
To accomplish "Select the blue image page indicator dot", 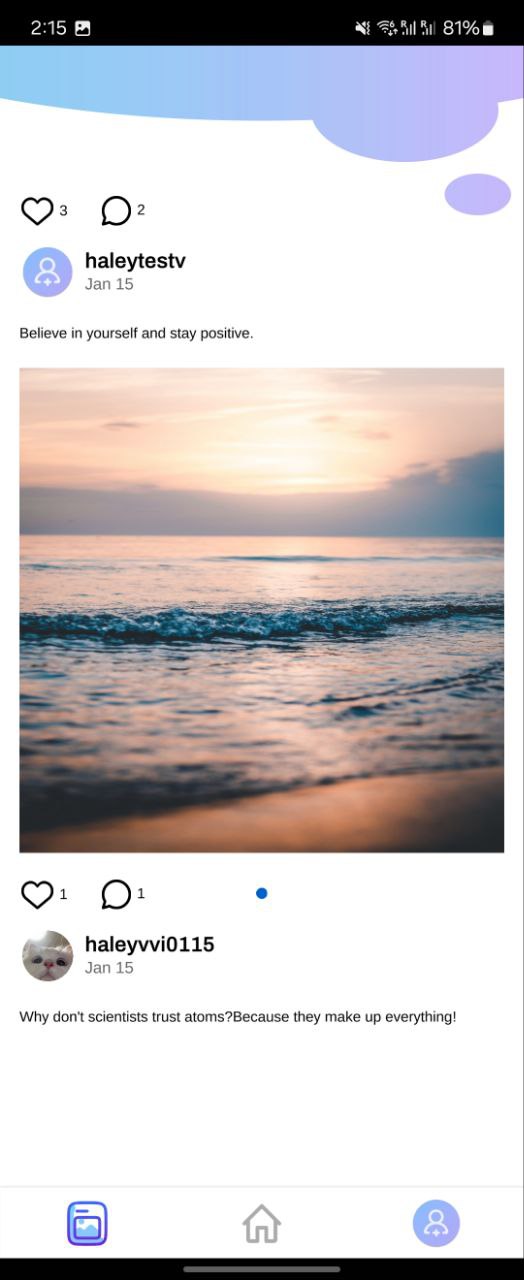I will pyautogui.click(x=262, y=893).
